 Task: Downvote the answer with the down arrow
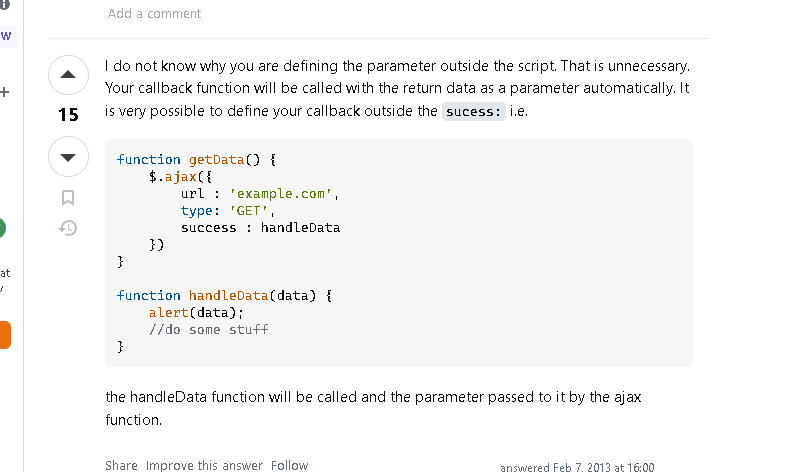68,157
